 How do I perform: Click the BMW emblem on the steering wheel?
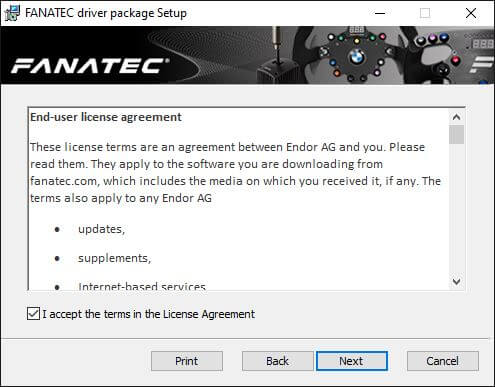click(x=356, y=58)
